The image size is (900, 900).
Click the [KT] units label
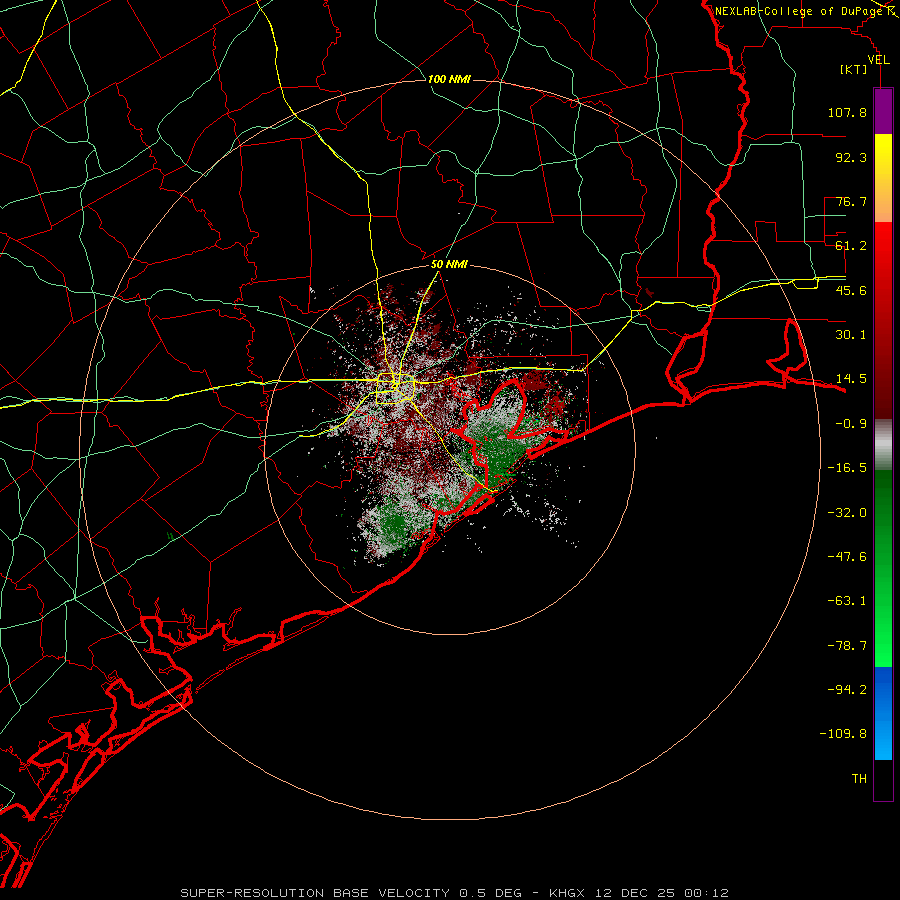click(854, 70)
